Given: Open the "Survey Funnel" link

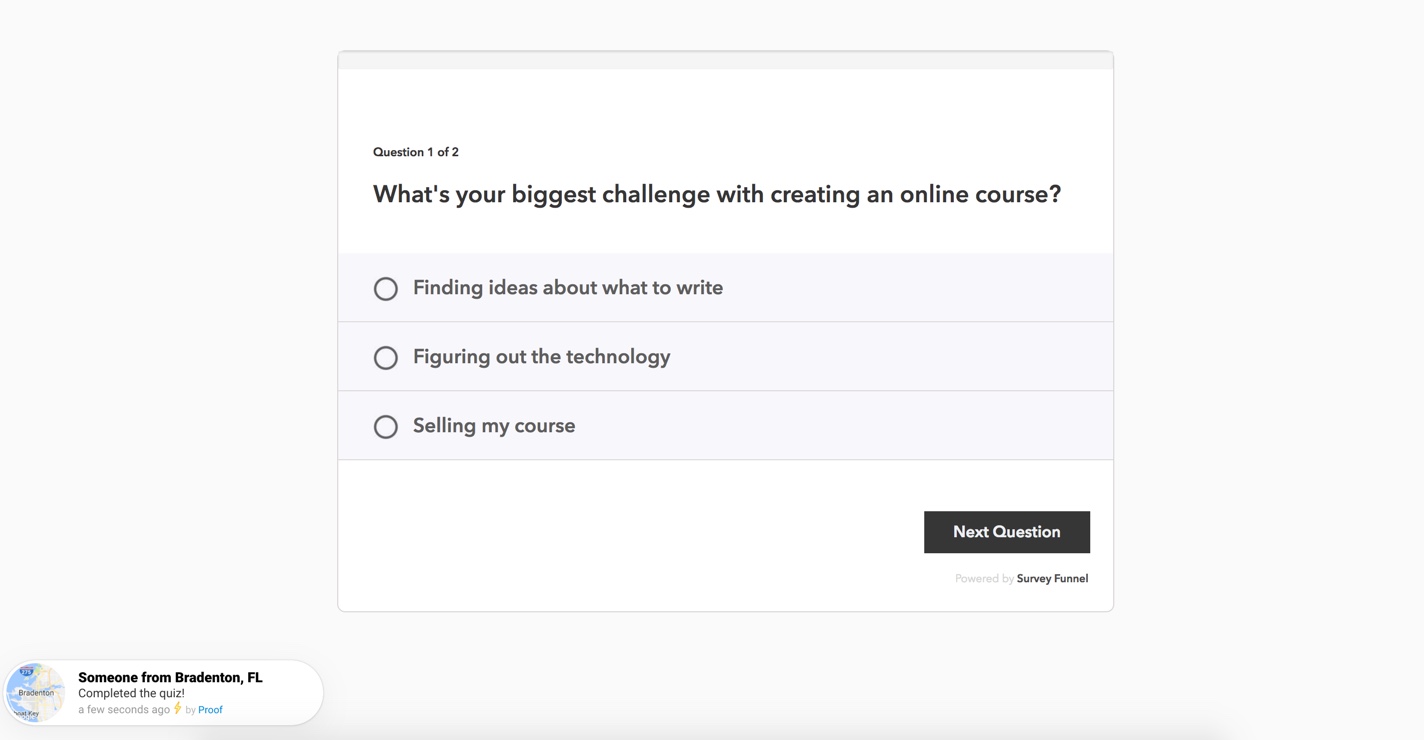Looking at the screenshot, I should pyautogui.click(x=1052, y=579).
